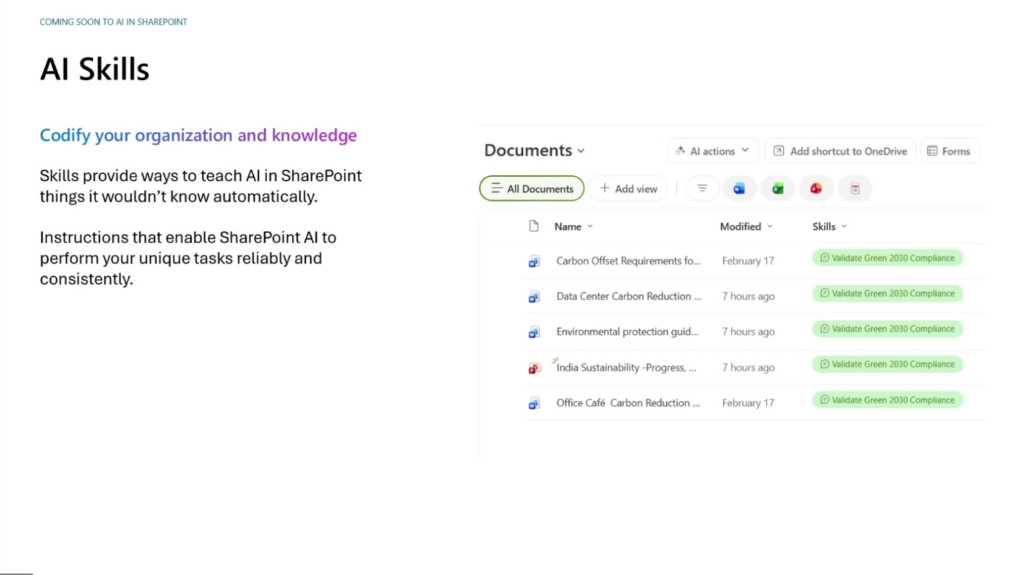Screen dimensions: 1024x575
Task: Filter by the blue Office file-type icon
Action: [739, 188]
